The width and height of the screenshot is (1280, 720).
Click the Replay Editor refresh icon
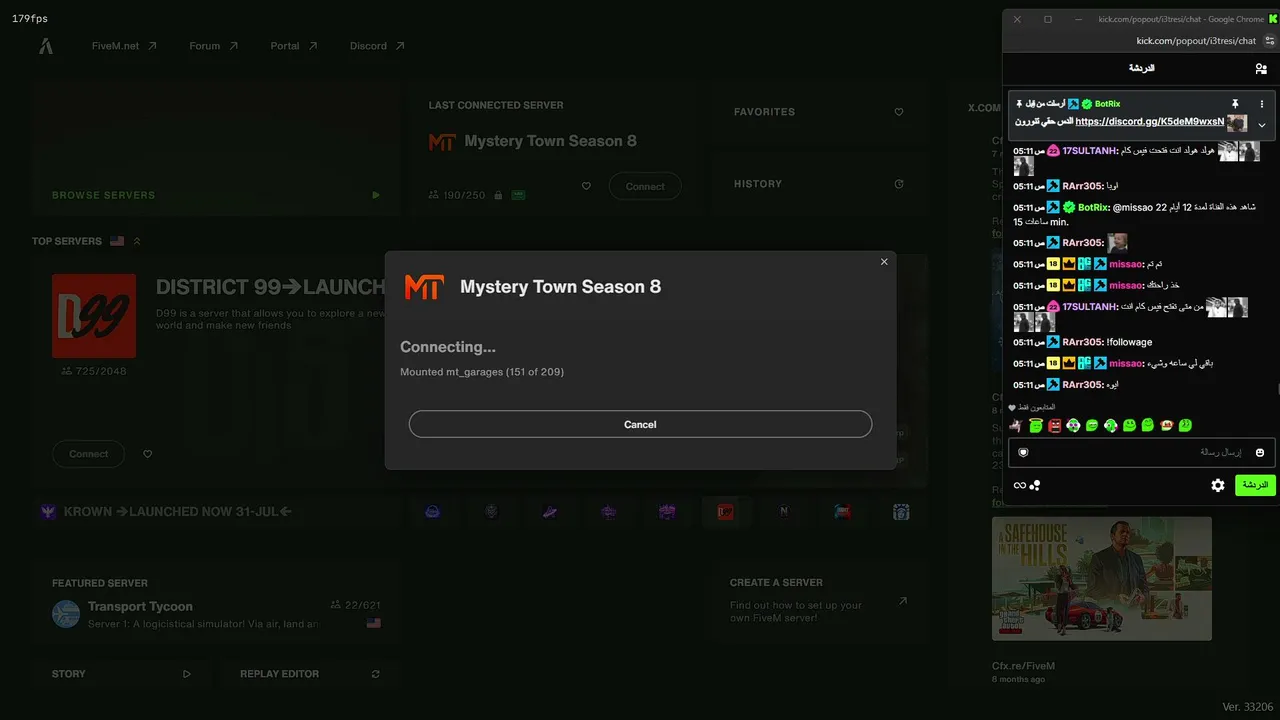coord(376,674)
